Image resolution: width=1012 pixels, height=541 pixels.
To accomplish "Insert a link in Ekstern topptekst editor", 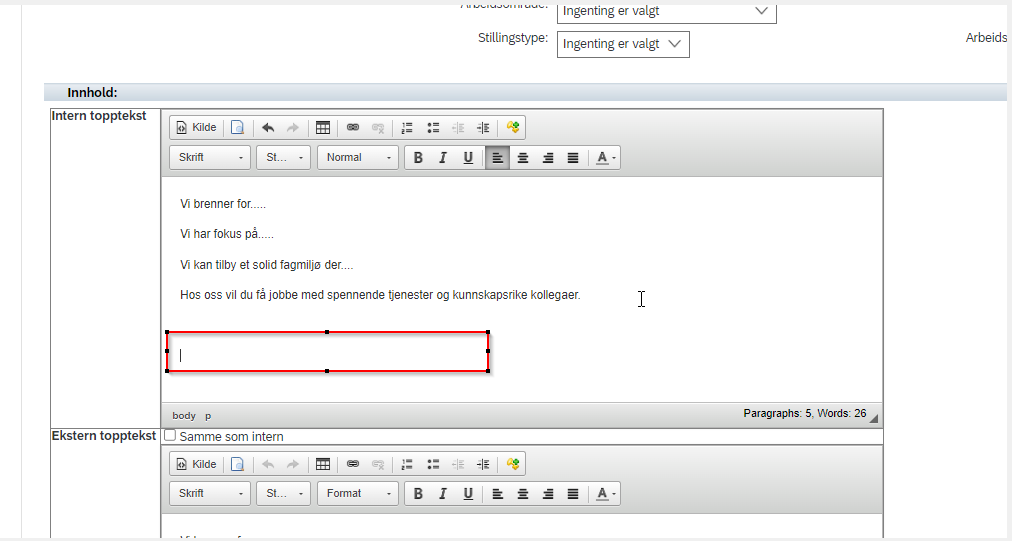I will click(352, 464).
